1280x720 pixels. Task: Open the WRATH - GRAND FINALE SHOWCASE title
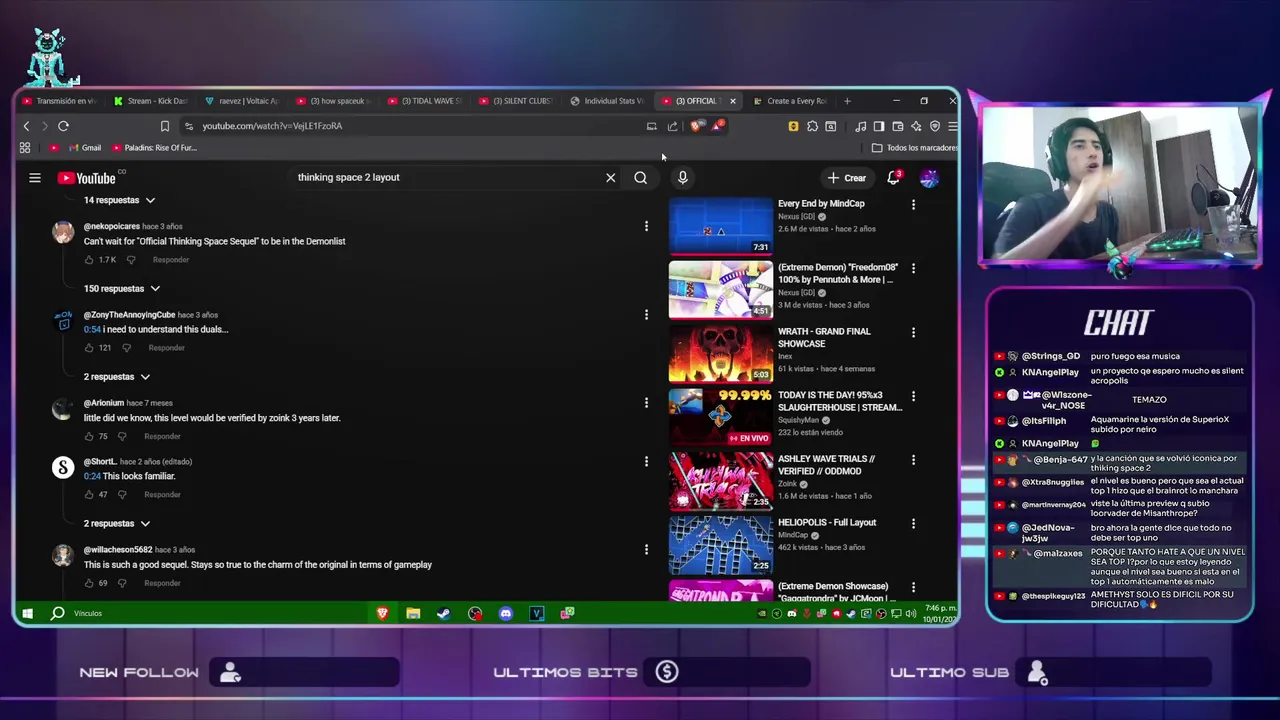click(824, 338)
